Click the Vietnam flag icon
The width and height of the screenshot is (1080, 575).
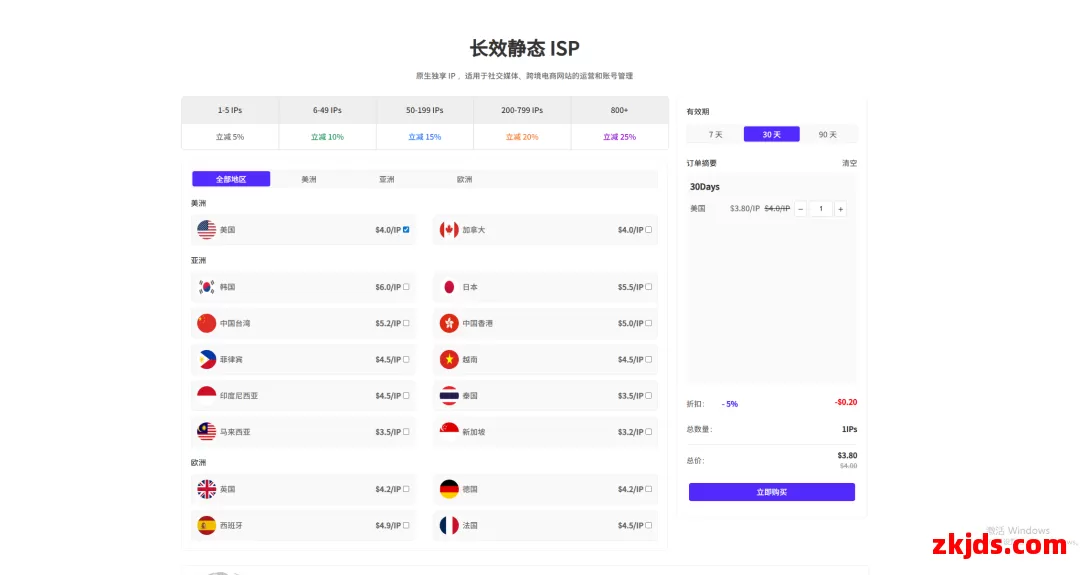[449, 359]
